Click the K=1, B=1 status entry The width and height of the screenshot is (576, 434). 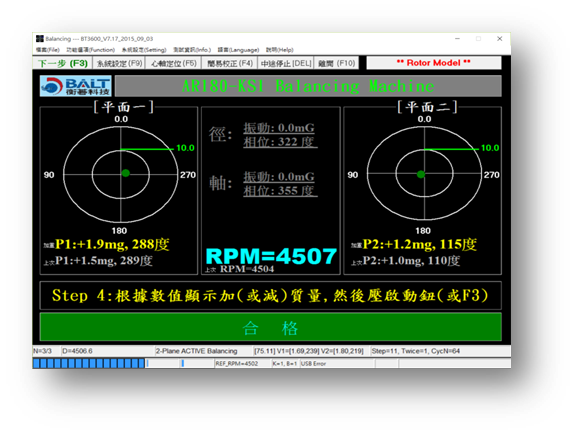tap(284, 363)
